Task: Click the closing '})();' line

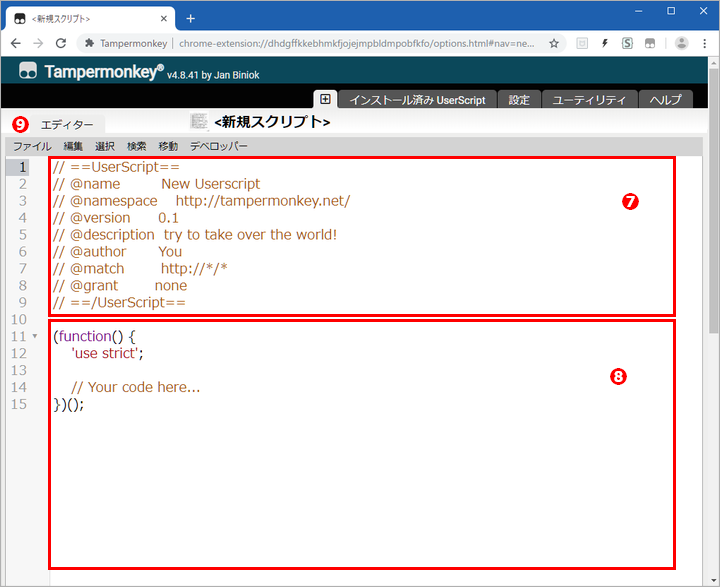Action: point(69,404)
